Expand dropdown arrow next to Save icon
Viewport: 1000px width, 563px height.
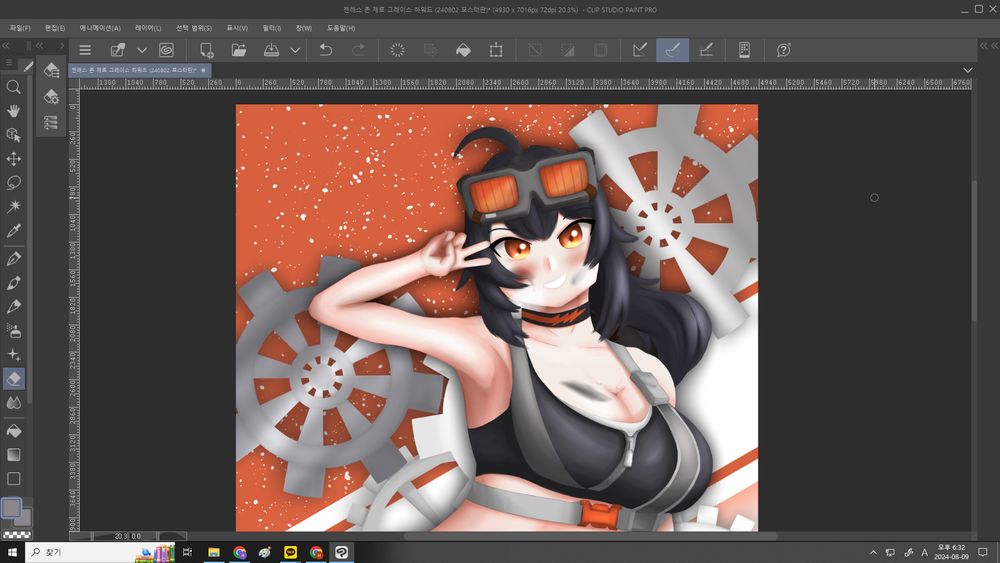click(295, 50)
